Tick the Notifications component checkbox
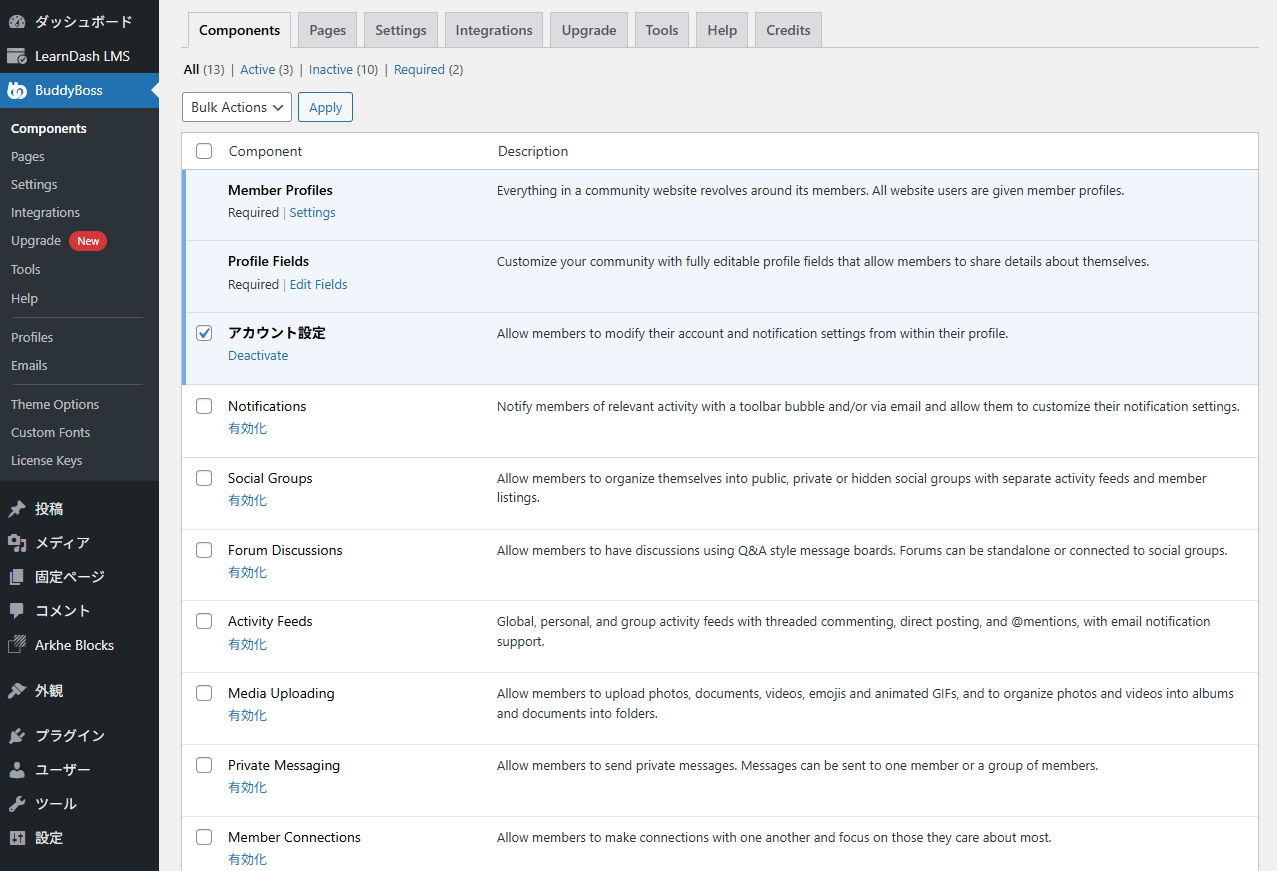 pyautogui.click(x=204, y=406)
